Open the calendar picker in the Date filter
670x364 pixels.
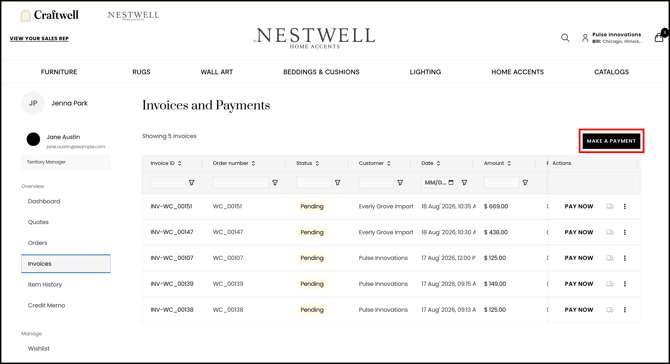tap(451, 182)
